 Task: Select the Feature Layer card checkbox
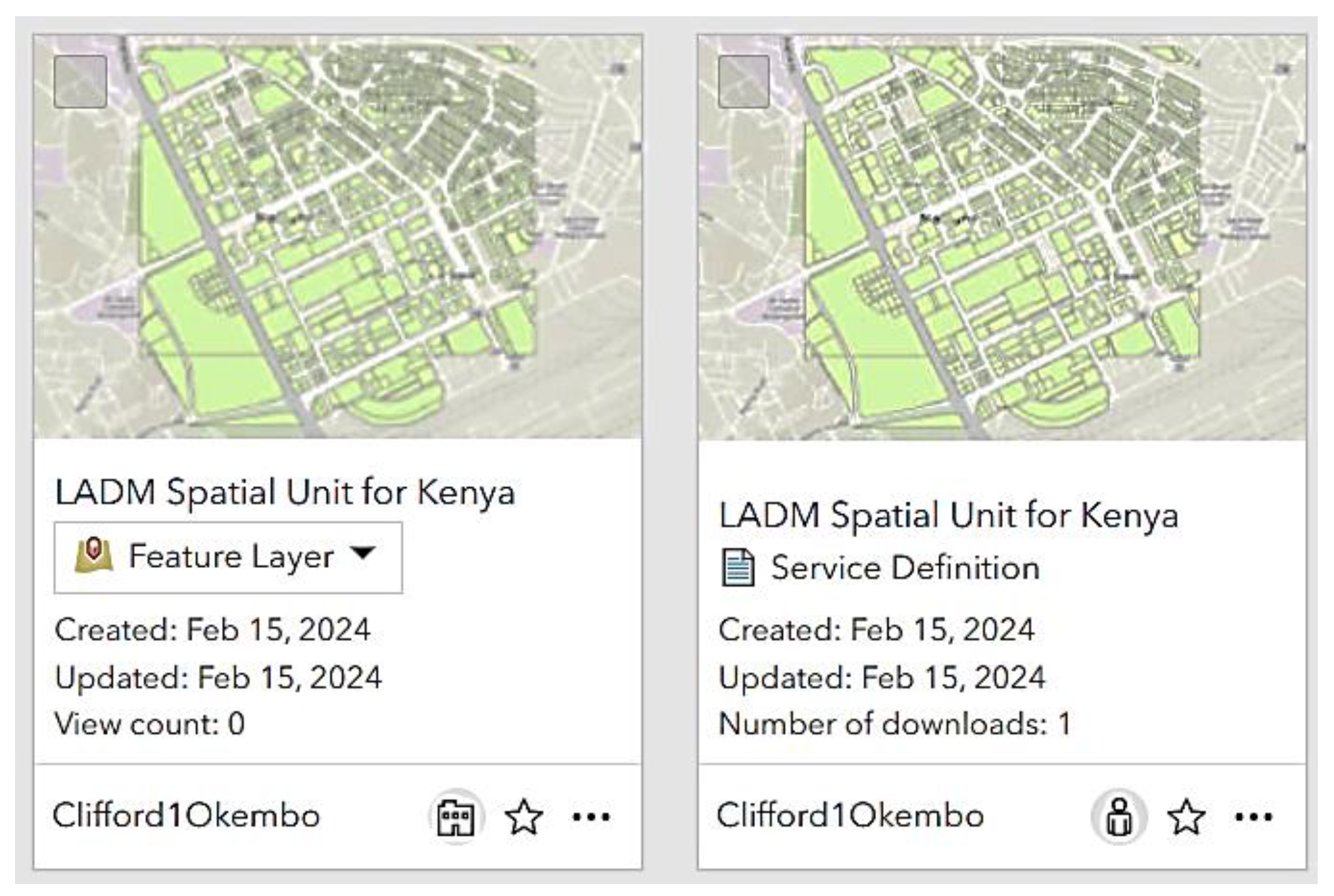click(80, 82)
